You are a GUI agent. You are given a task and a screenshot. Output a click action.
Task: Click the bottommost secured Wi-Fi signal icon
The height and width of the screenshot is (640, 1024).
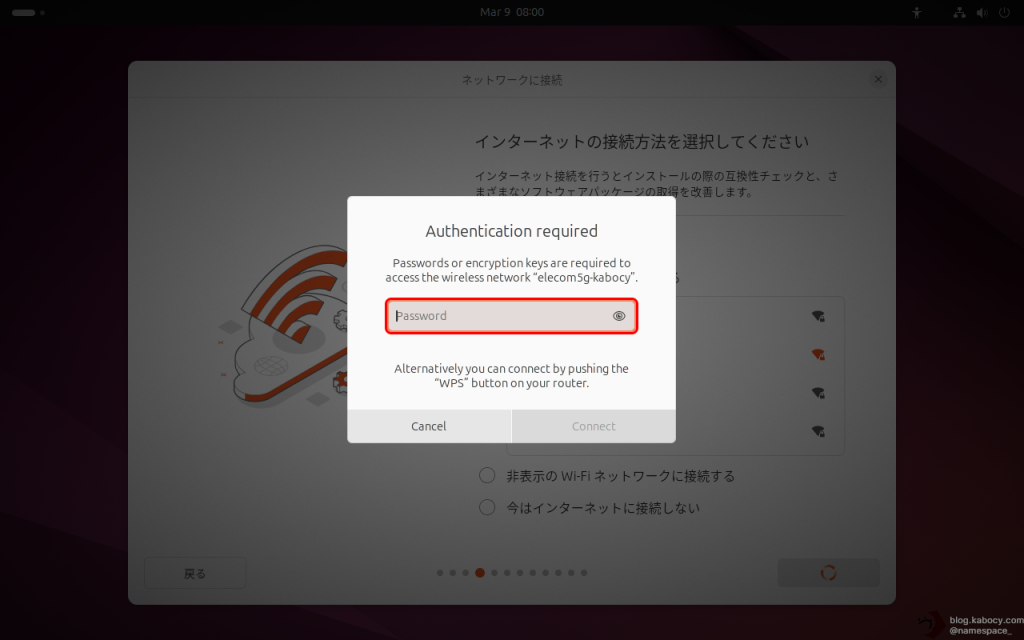(x=818, y=432)
